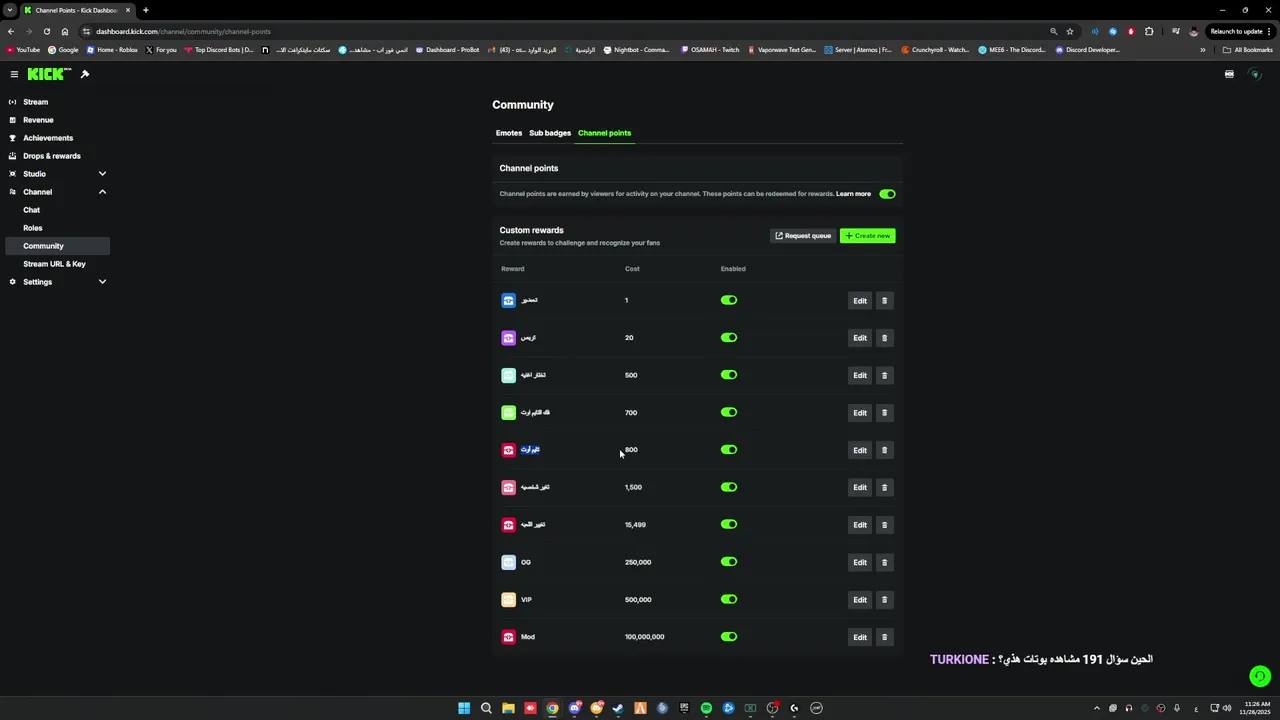
Task: Edit the VIP reward
Action: 860,600
